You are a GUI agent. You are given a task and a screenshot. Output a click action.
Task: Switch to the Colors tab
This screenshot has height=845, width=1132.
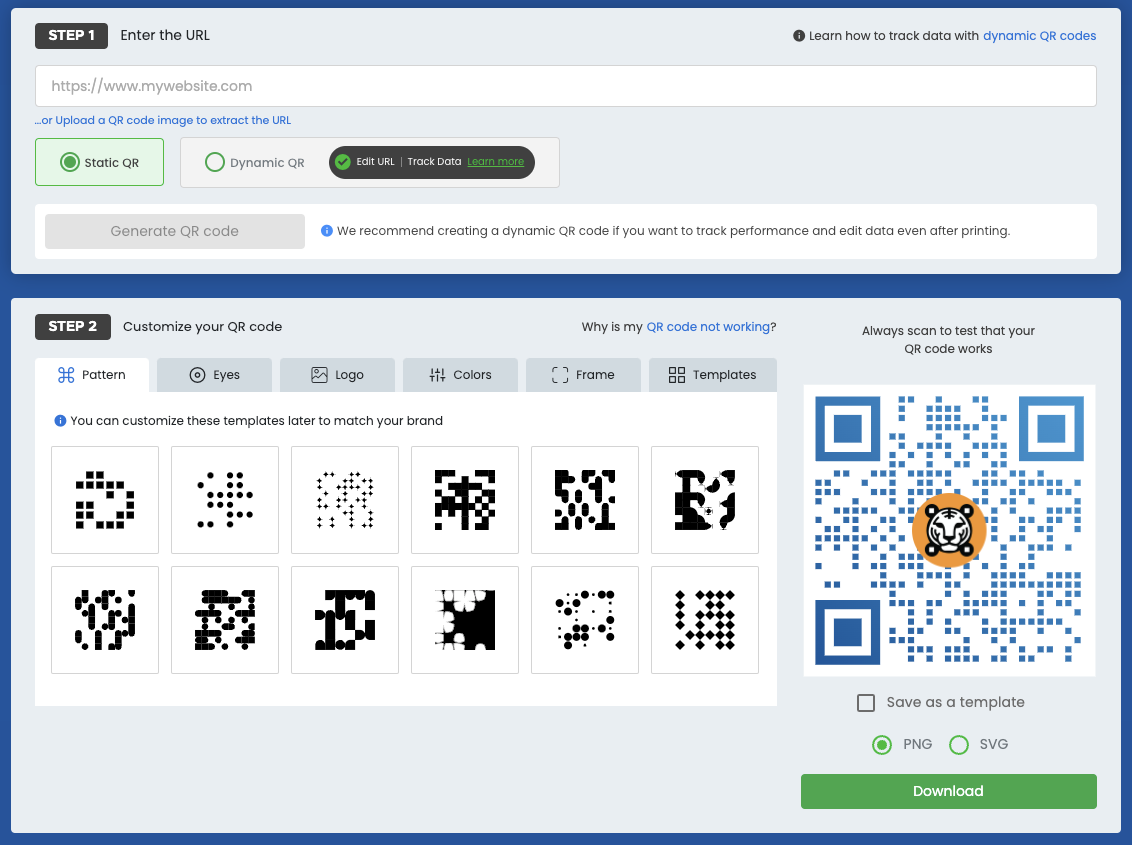[461, 375]
